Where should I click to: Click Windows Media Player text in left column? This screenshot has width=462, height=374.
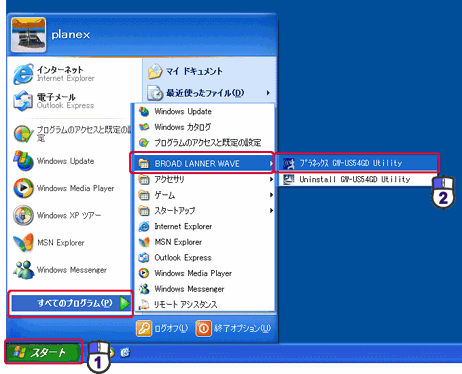point(76,188)
